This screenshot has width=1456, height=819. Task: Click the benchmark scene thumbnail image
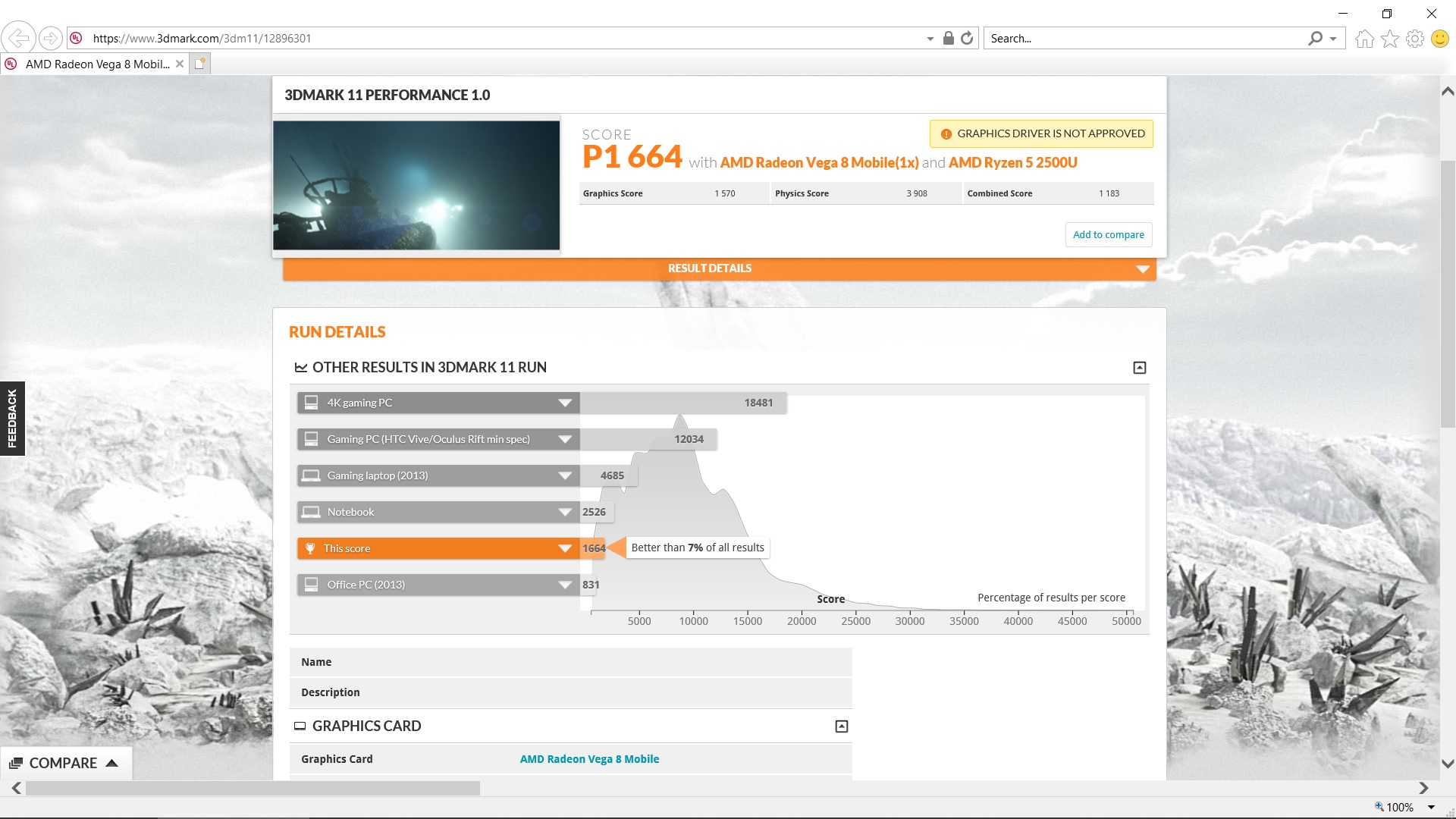(416, 185)
